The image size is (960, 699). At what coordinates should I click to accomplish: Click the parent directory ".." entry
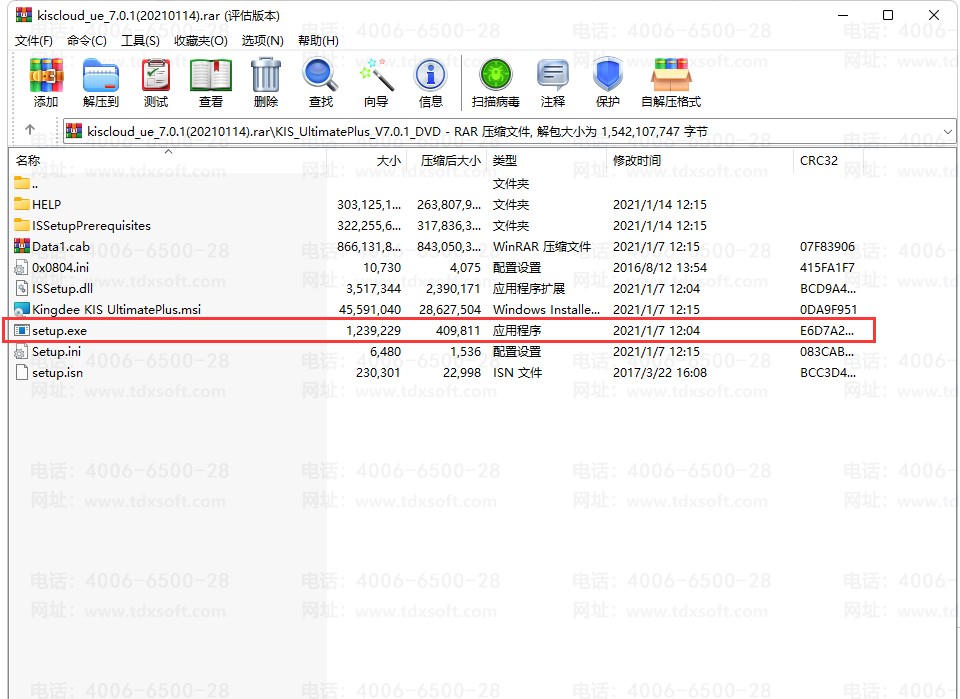click(x=35, y=183)
